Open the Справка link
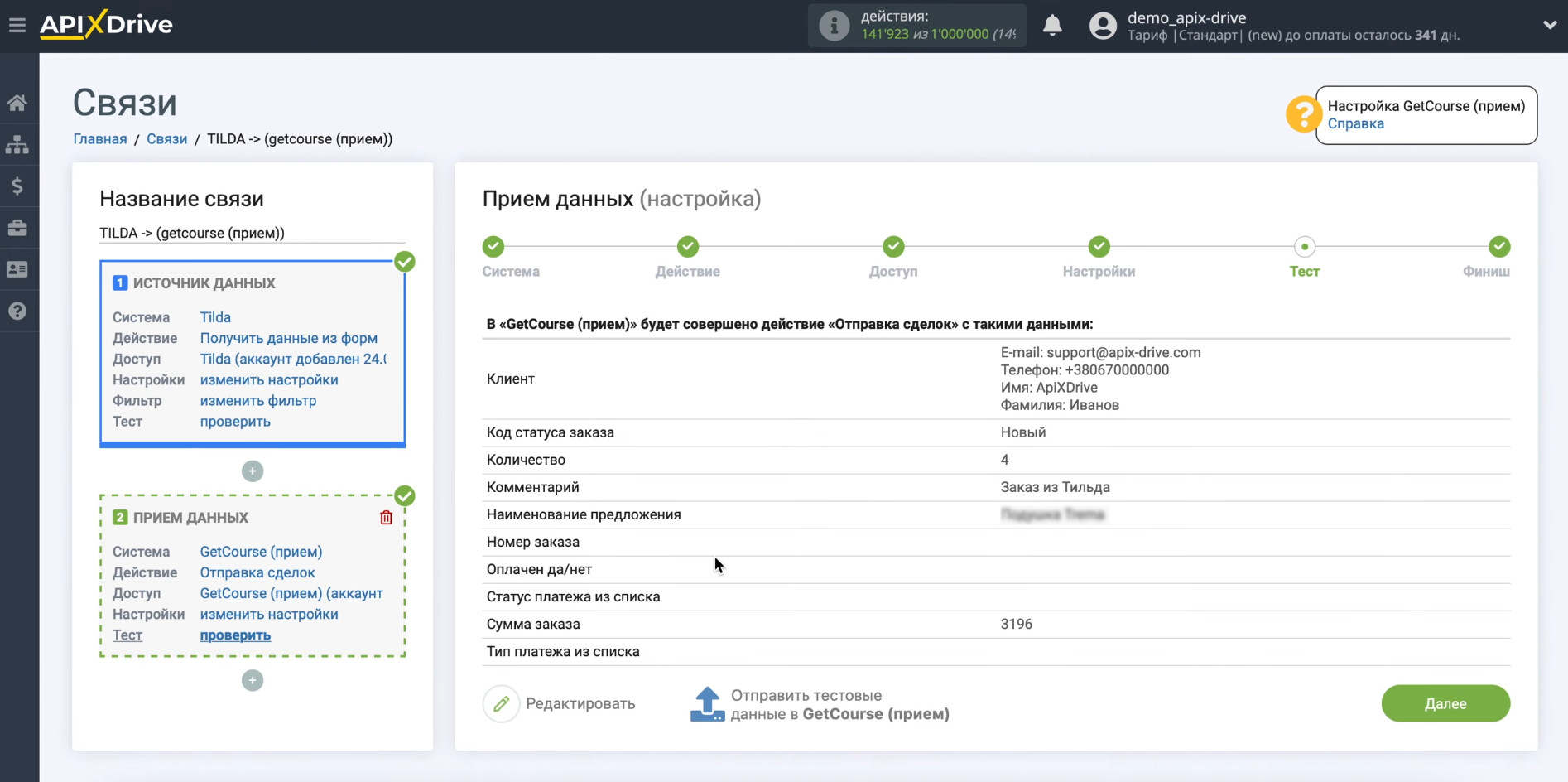This screenshot has width=1568, height=782. click(1355, 123)
